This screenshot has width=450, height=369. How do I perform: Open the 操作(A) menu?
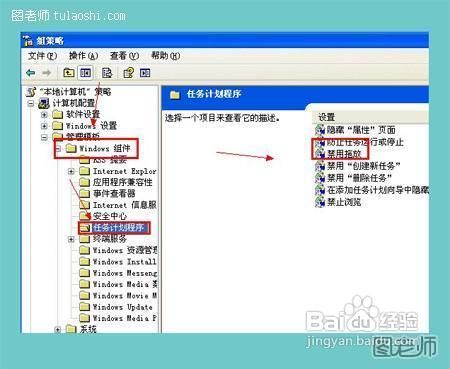pyautogui.click(x=83, y=56)
